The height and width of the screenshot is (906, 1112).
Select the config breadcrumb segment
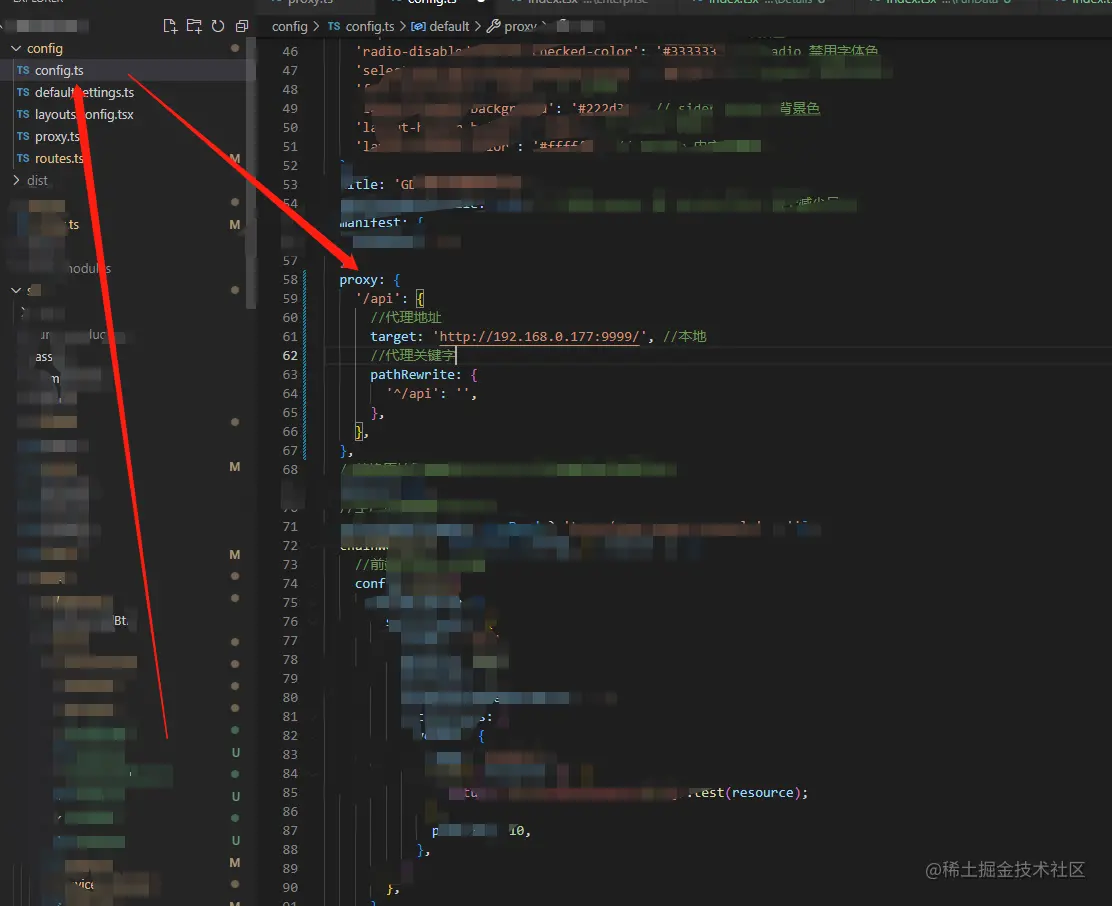coord(289,26)
